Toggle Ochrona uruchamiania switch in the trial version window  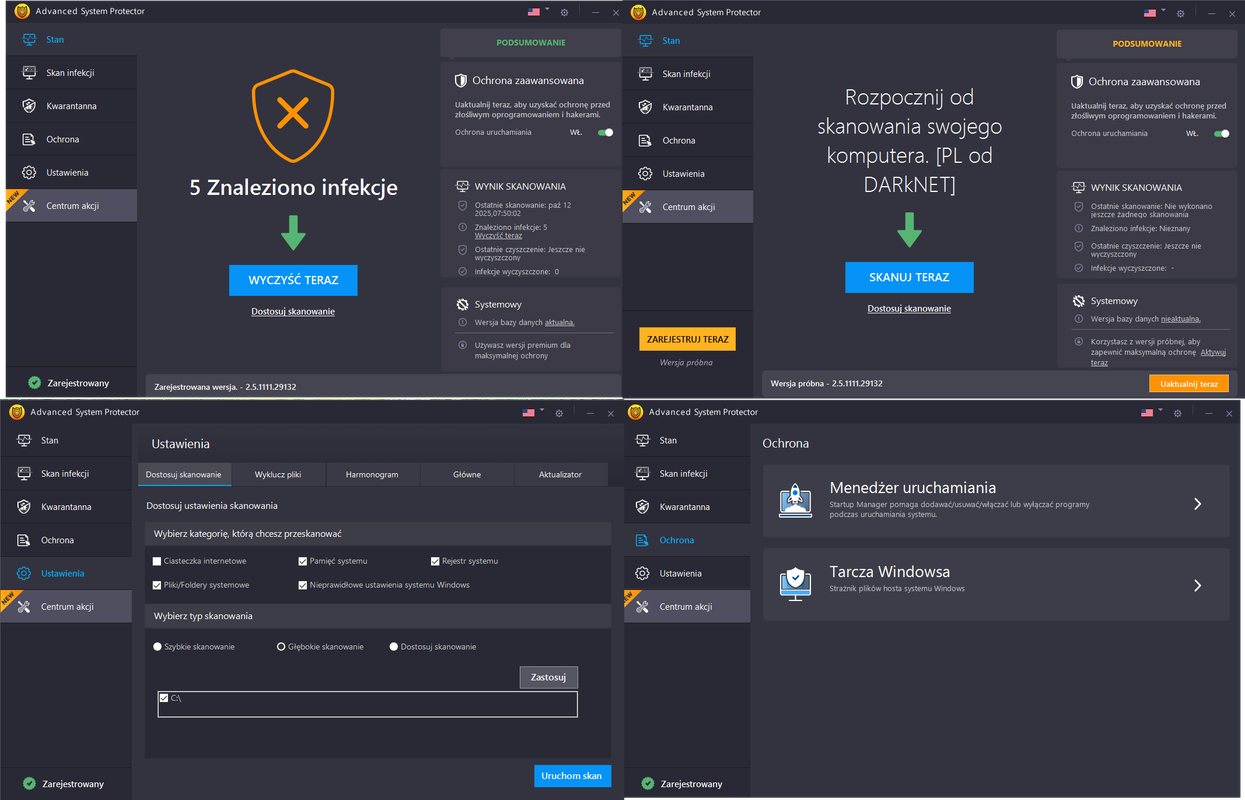tap(1221, 133)
